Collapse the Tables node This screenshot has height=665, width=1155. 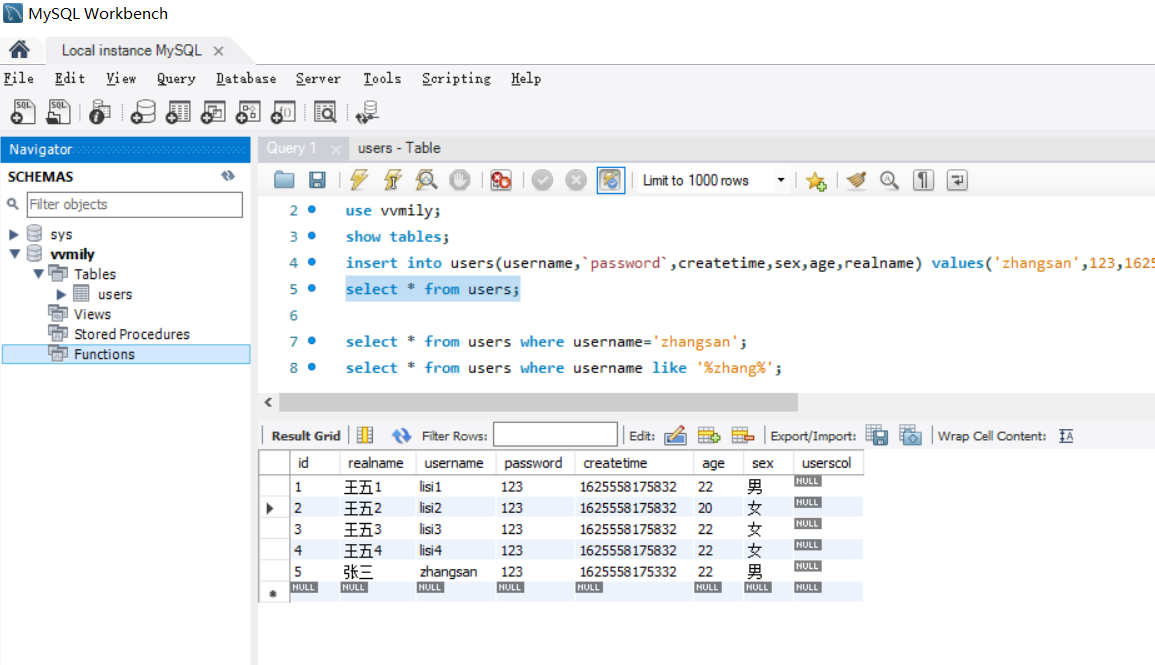point(38,274)
